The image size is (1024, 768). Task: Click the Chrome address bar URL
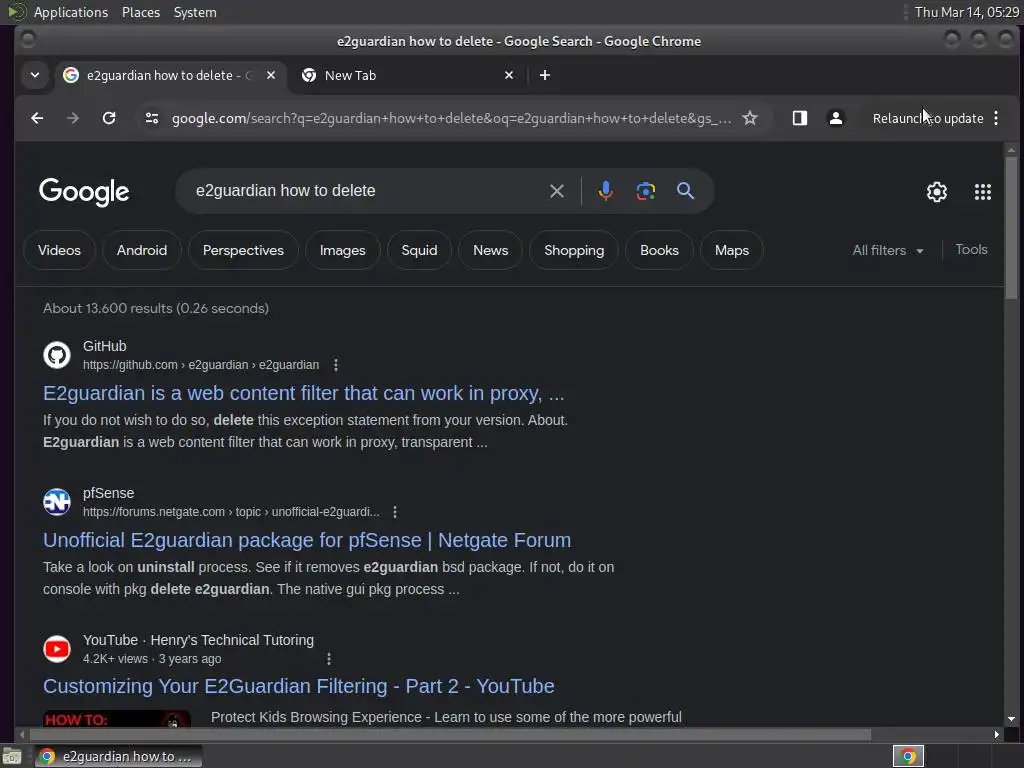pyautogui.click(x=451, y=118)
